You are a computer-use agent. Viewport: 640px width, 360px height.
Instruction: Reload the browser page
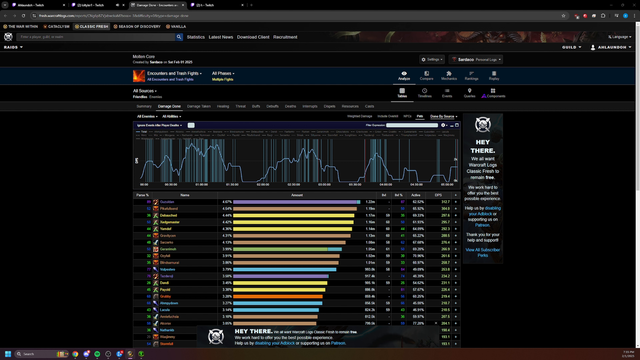(x=23, y=16)
